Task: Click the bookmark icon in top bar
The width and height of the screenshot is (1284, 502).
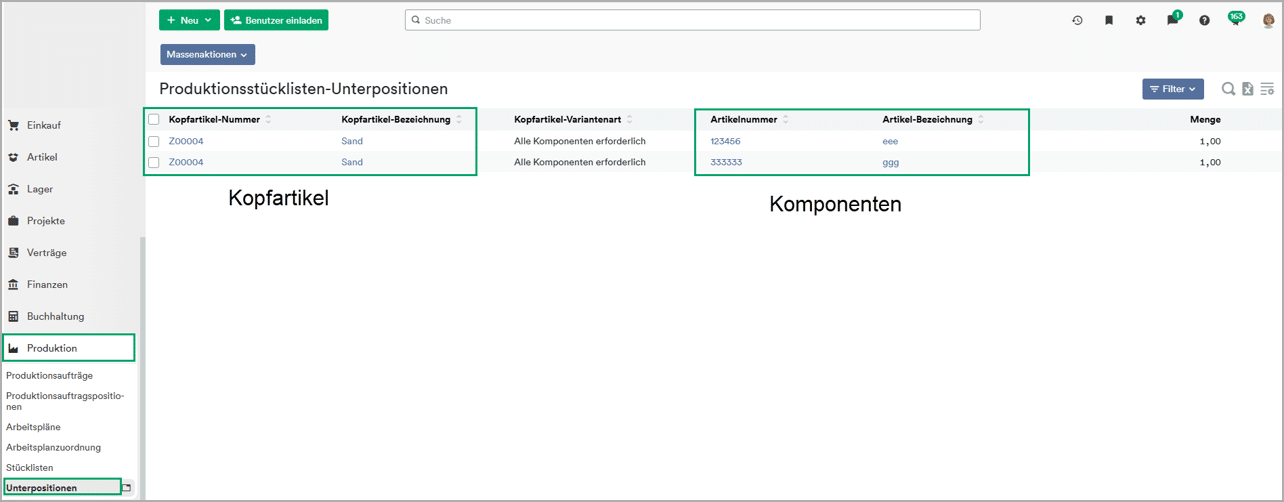Action: coord(1109,20)
